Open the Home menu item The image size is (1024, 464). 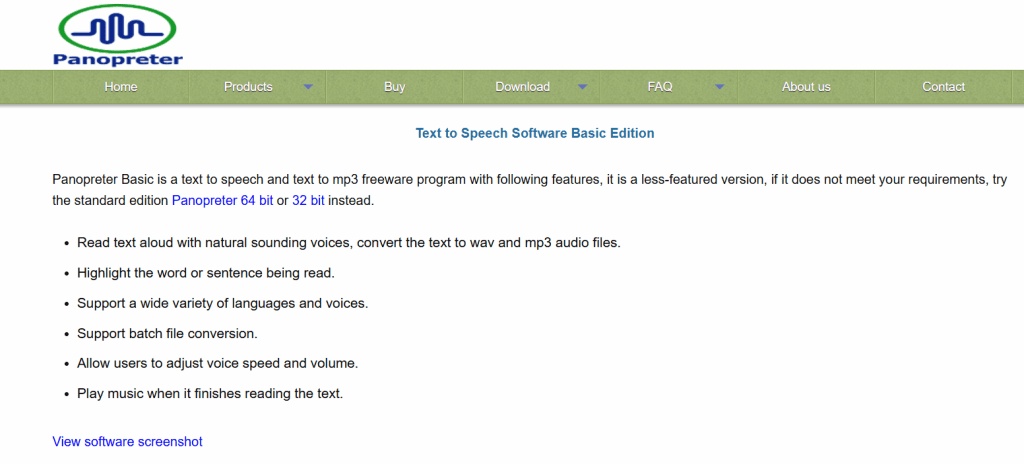121,87
